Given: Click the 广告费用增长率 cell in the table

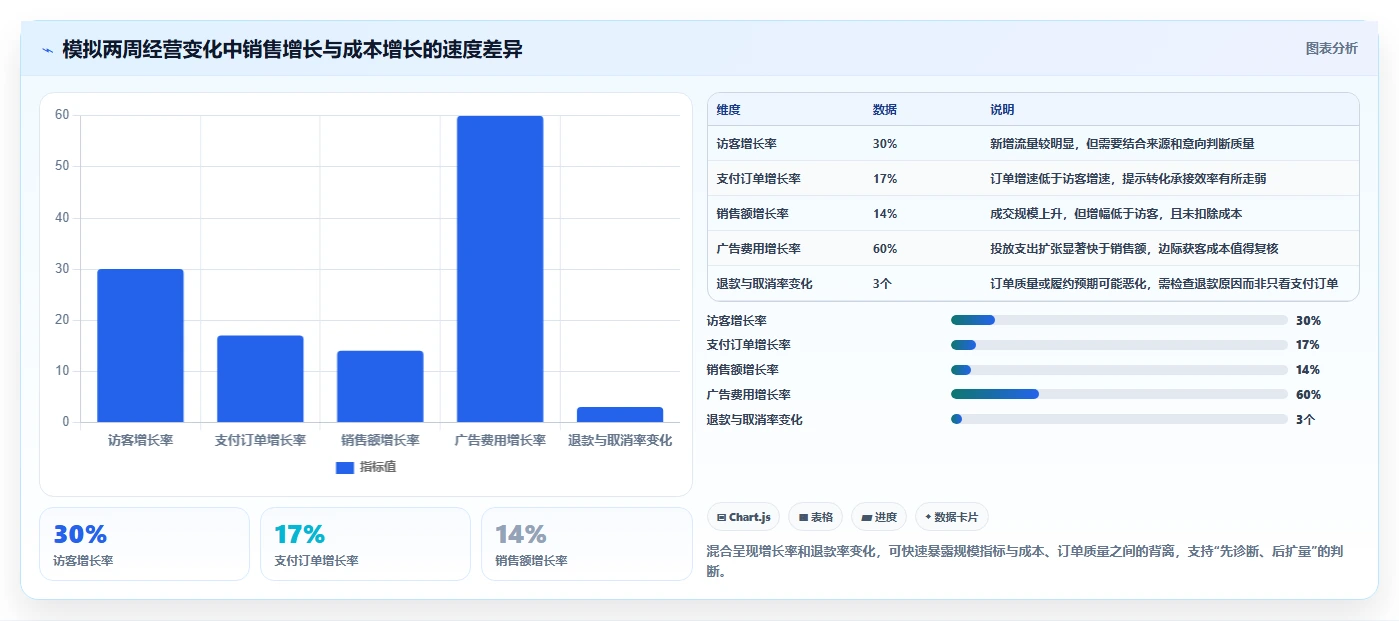Looking at the screenshot, I should point(759,248).
